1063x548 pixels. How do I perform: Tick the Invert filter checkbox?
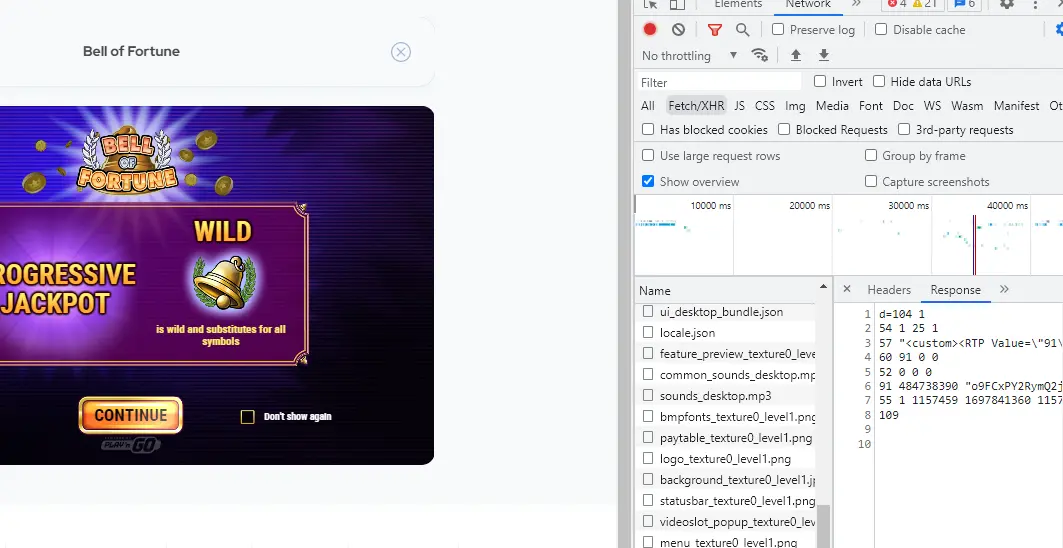coord(820,81)
